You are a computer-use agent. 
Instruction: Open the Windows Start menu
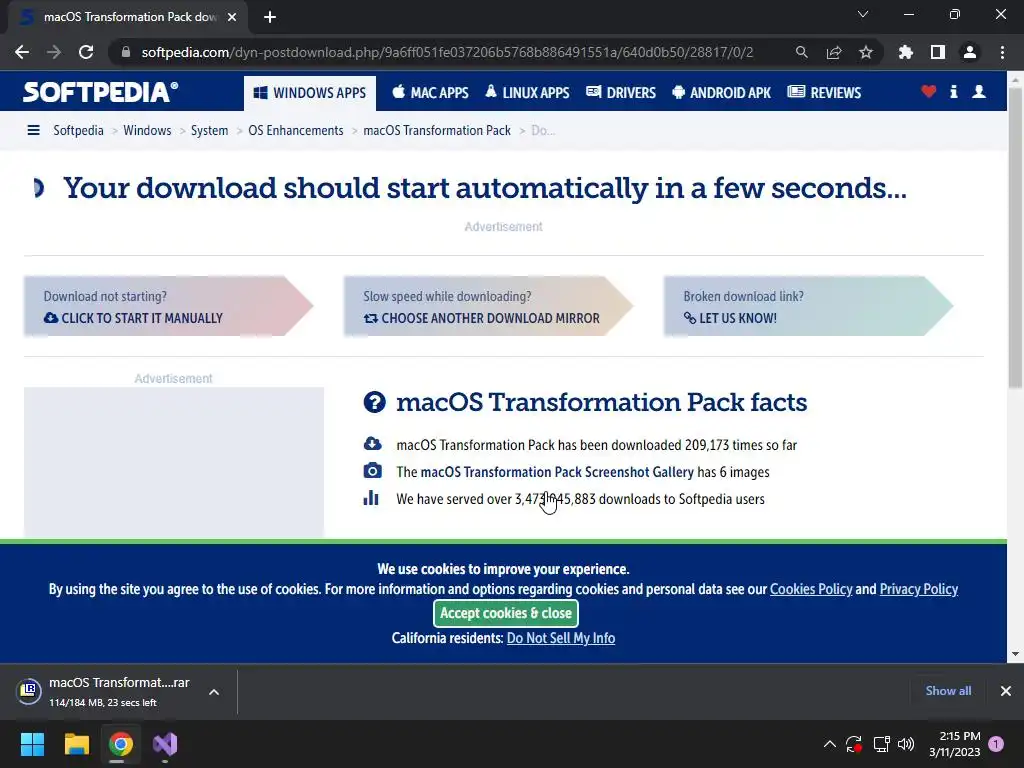[32, 744]
